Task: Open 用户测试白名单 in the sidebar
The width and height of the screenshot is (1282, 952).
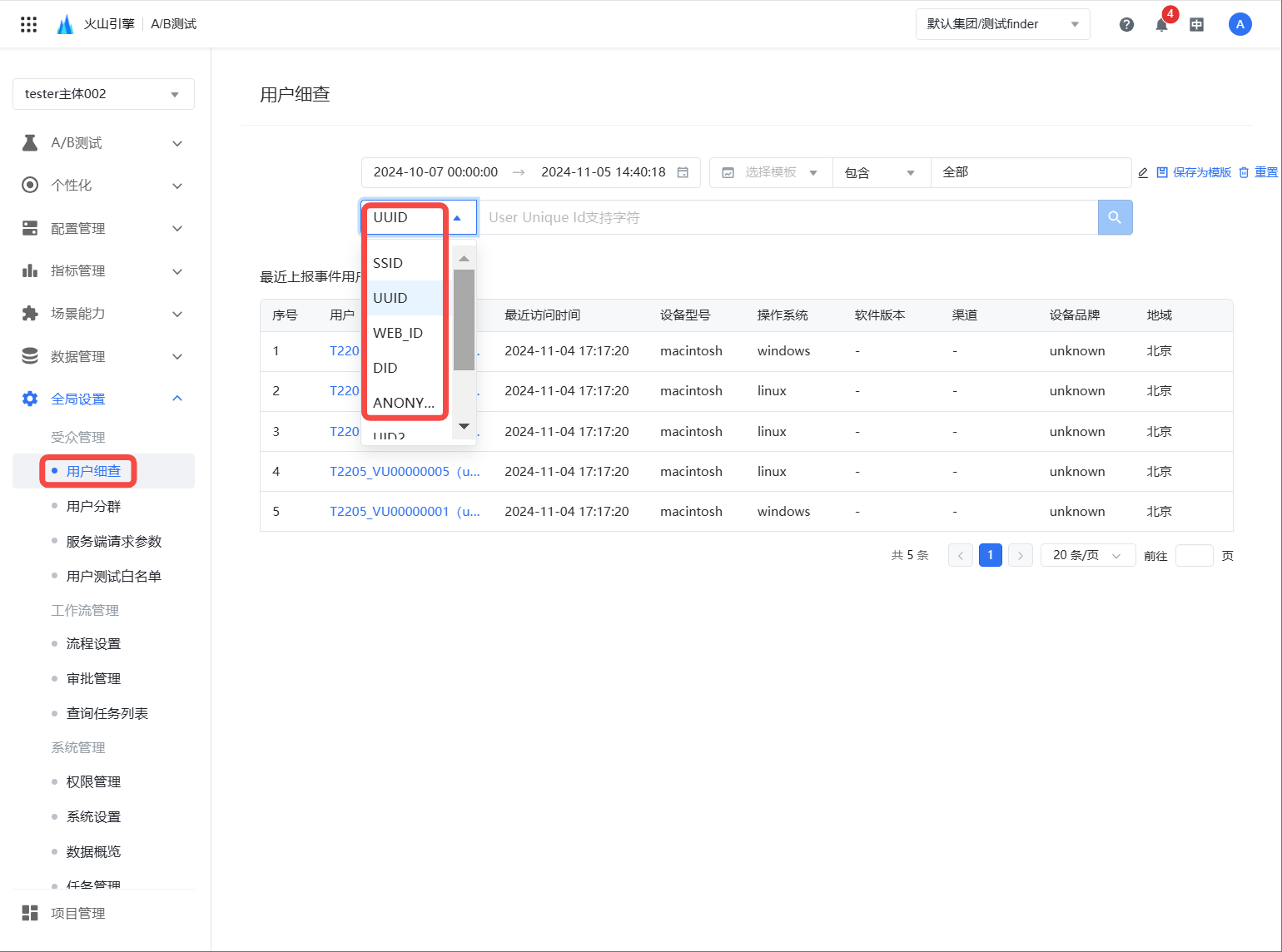Action: 114,576
